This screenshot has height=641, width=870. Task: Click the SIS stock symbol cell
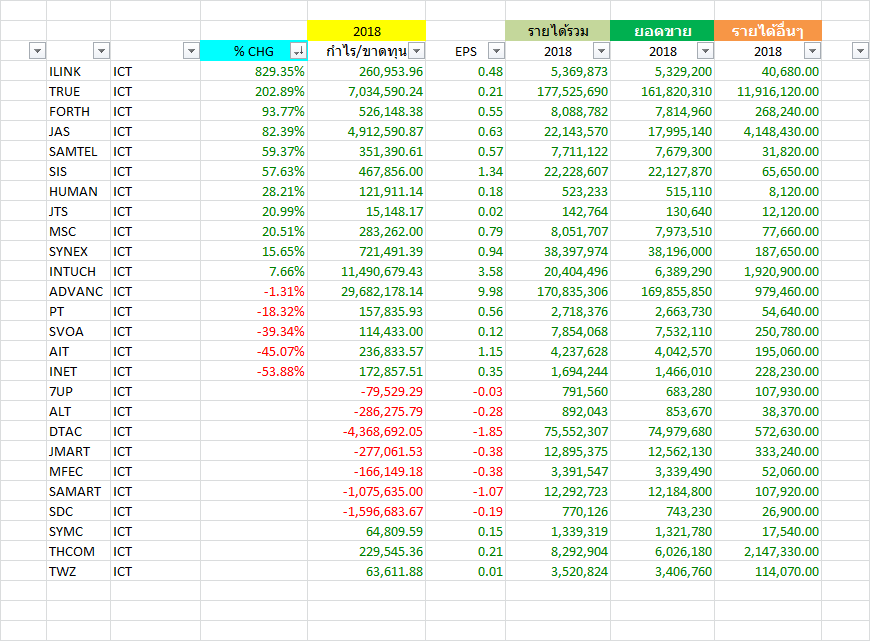[78, 171]
